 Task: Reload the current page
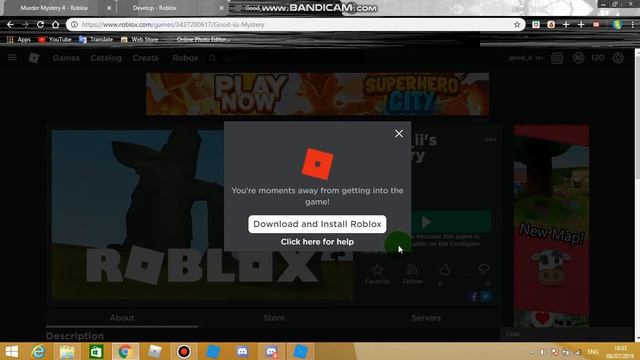[40, 24]
